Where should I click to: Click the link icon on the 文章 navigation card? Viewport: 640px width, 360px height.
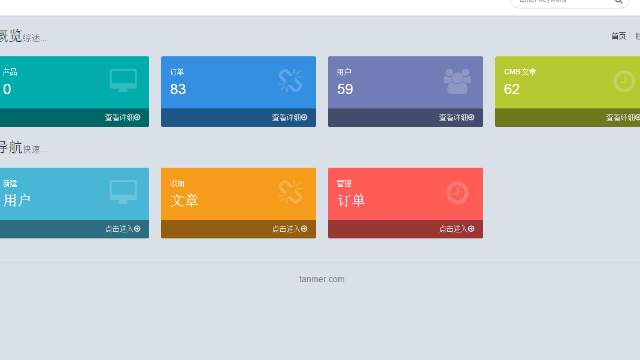(290, 192)
